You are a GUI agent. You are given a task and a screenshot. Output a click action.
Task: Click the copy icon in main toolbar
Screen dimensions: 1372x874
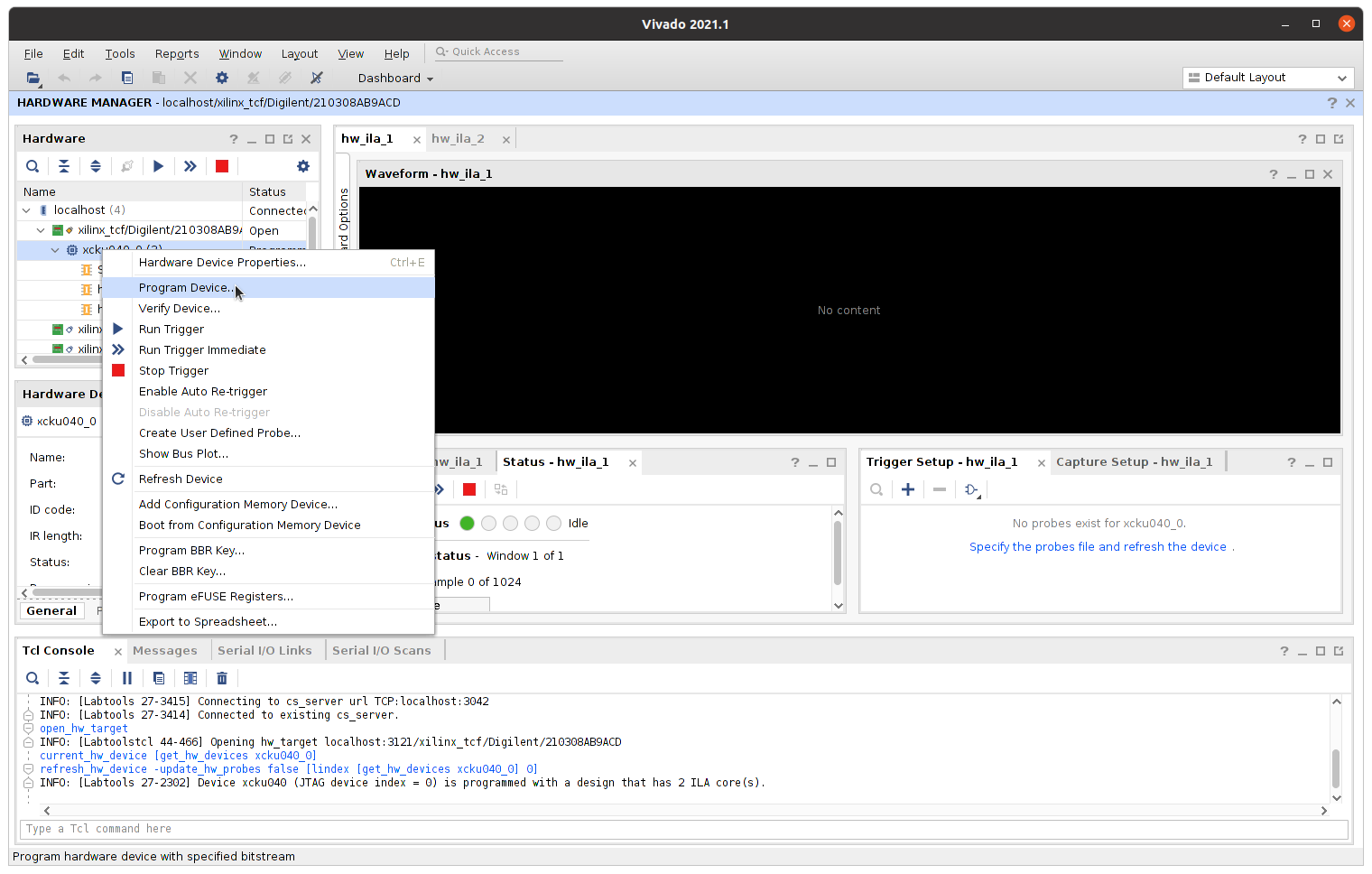click(x=127, y=79)
